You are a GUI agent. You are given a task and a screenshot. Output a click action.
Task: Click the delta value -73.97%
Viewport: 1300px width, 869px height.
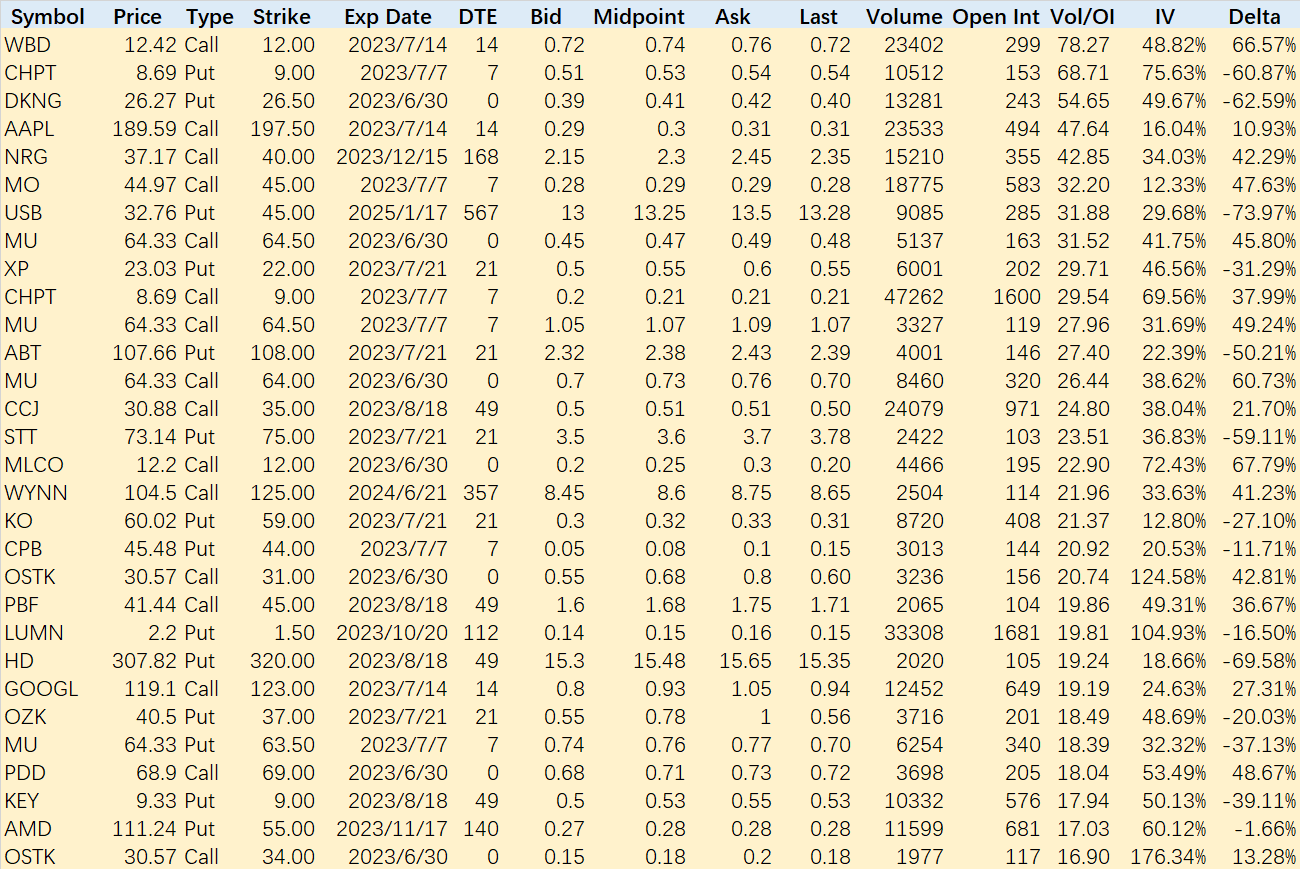pos(1259,213)
